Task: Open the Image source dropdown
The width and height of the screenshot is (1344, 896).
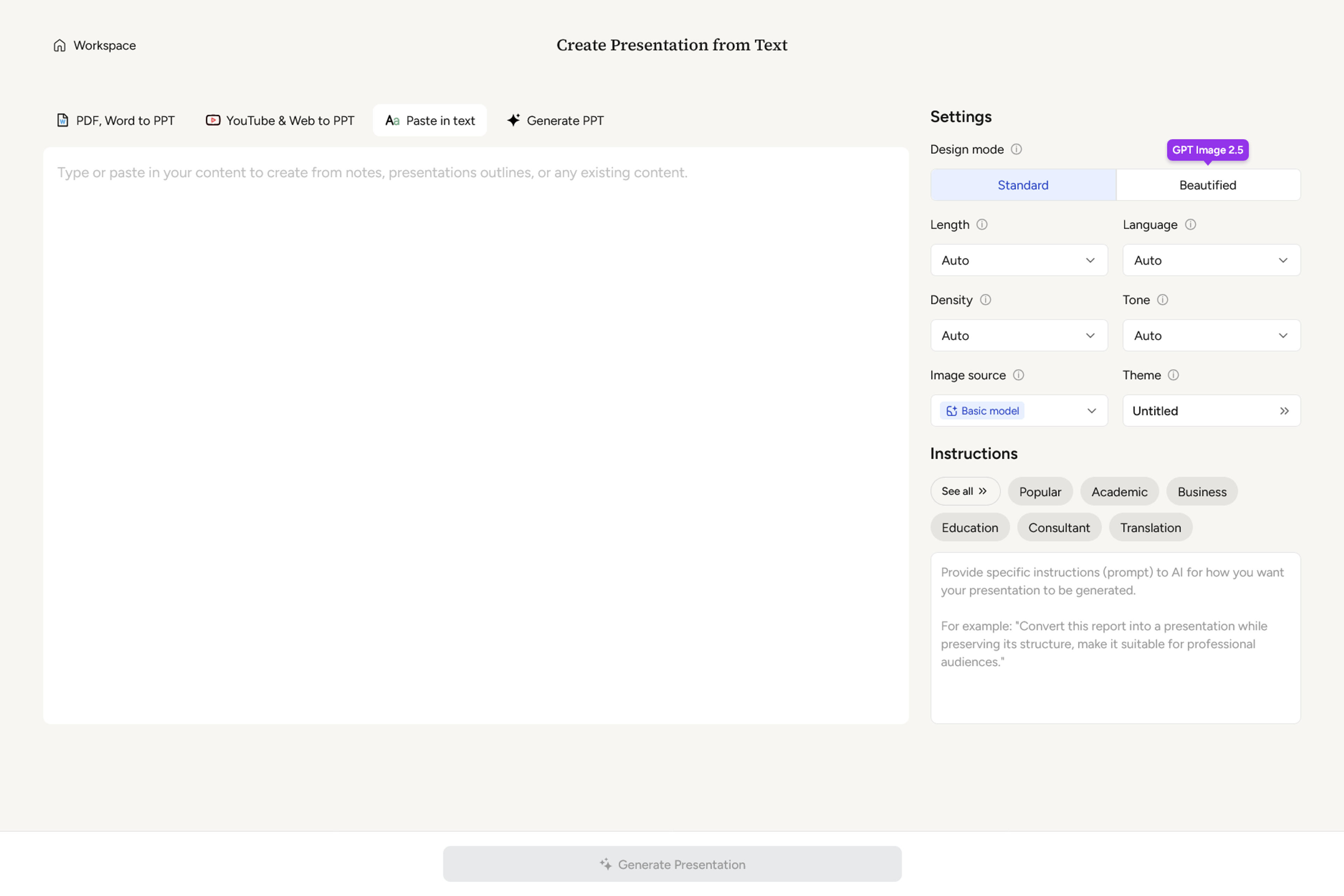Action: point(1019,411)
